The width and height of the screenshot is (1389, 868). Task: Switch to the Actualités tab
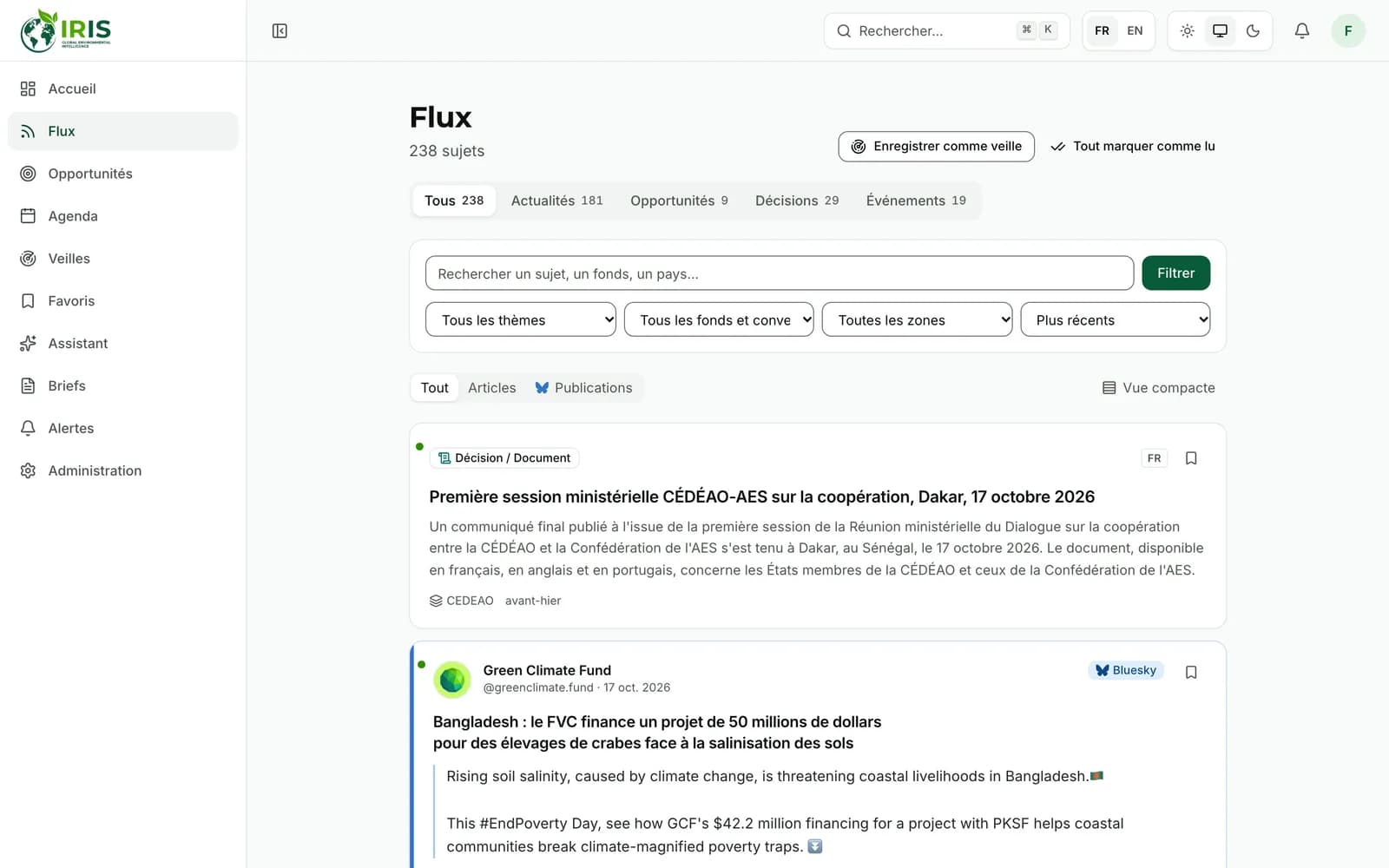pos(556,201)
